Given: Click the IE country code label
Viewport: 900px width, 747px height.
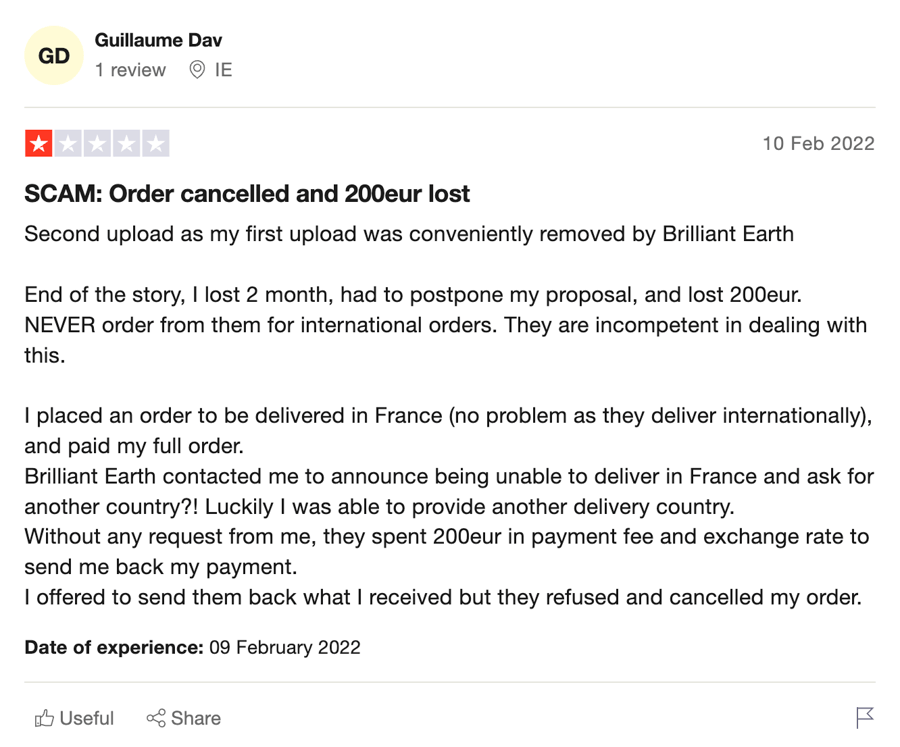Looking at the screenshot, I should 223,70.
